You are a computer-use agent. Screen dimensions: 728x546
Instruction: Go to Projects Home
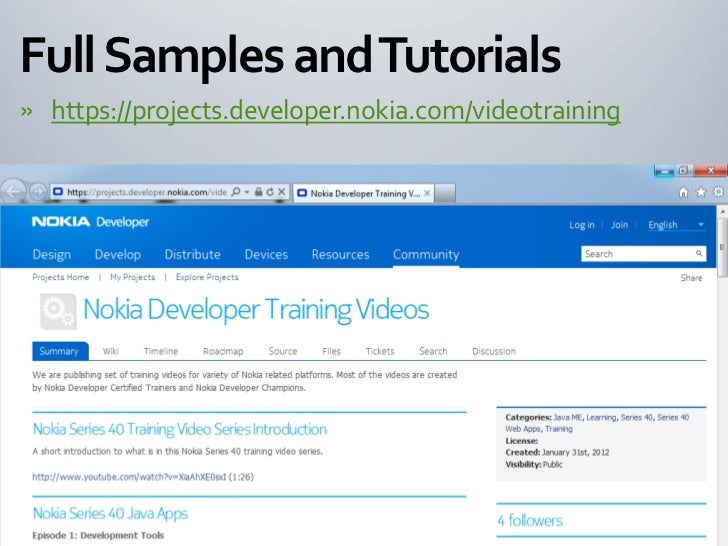click(x=60, y=277)
